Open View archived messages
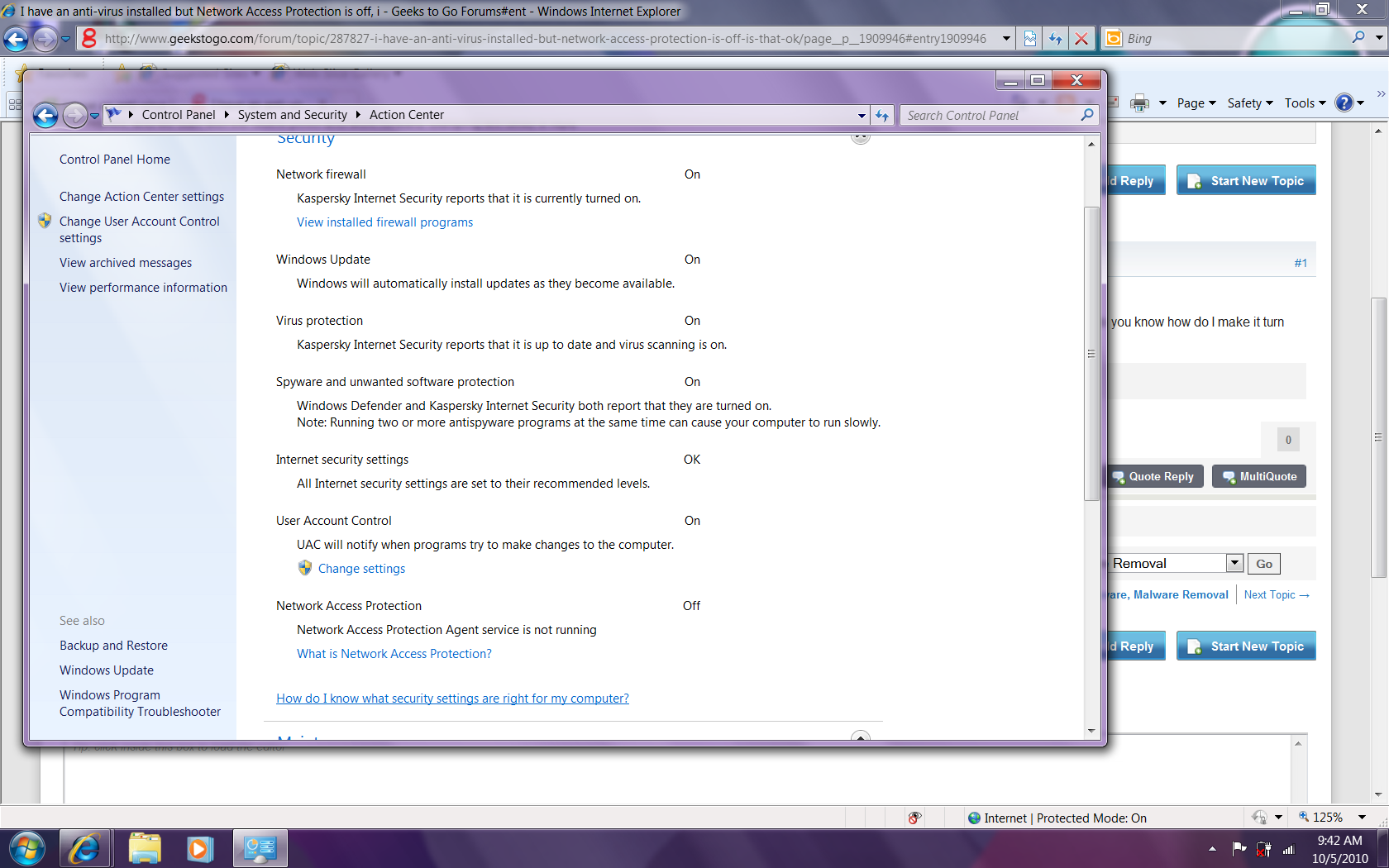 coord(126,263)
